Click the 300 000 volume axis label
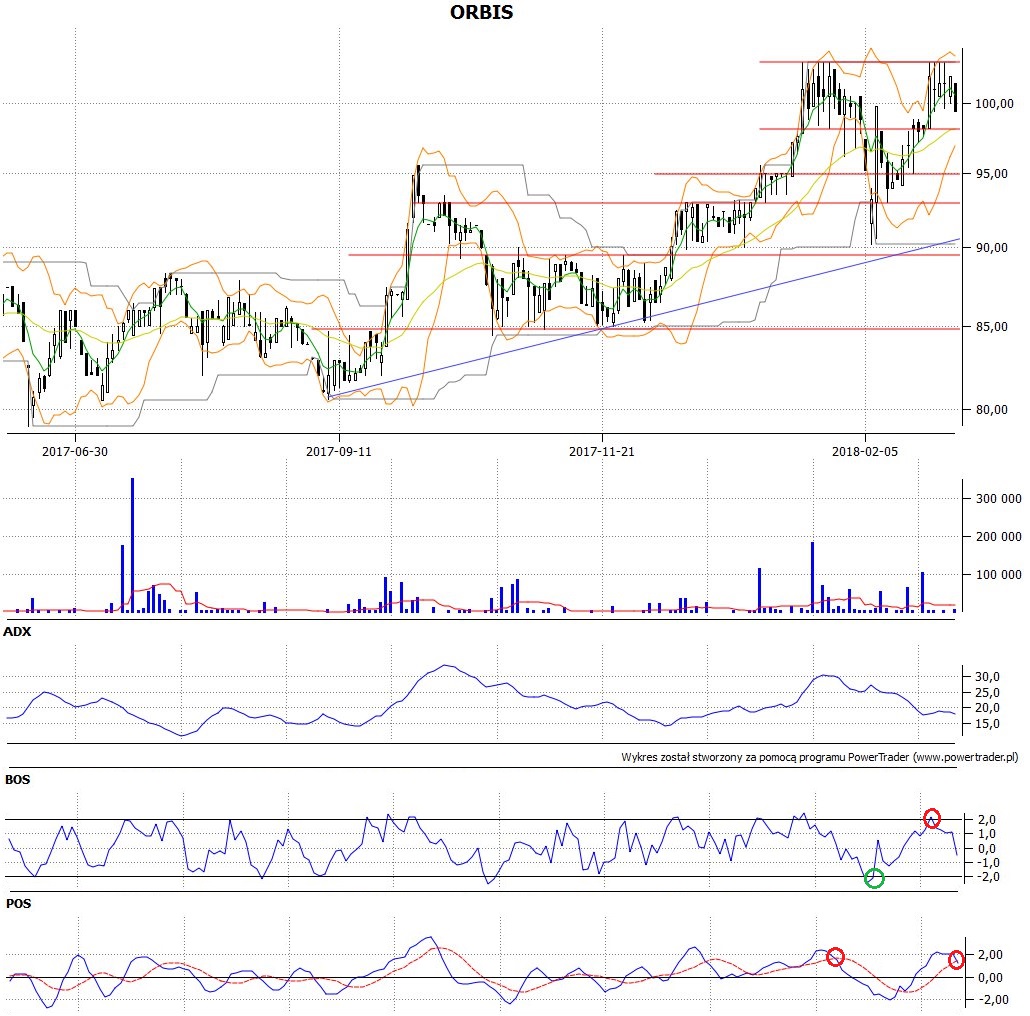The image size is (1030, 1016). [998, 498]
